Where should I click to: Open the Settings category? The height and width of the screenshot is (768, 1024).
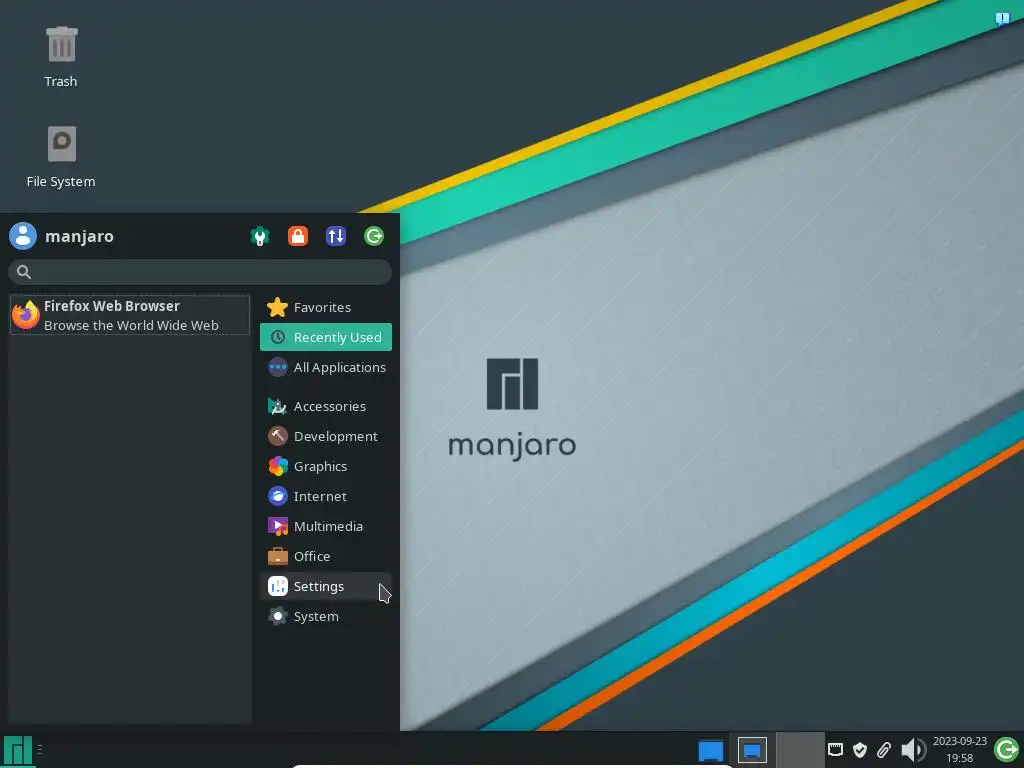point(326,586)
